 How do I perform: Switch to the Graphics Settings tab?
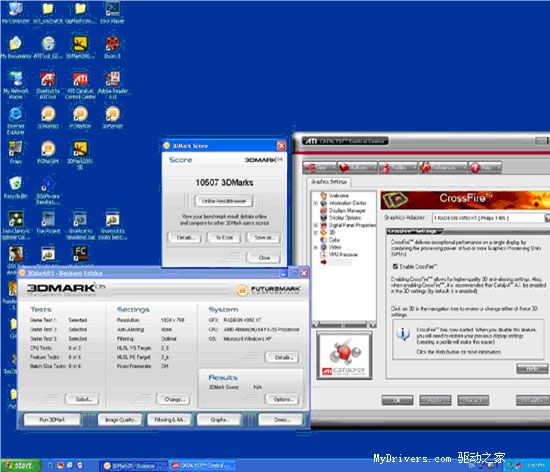point(329,182)
